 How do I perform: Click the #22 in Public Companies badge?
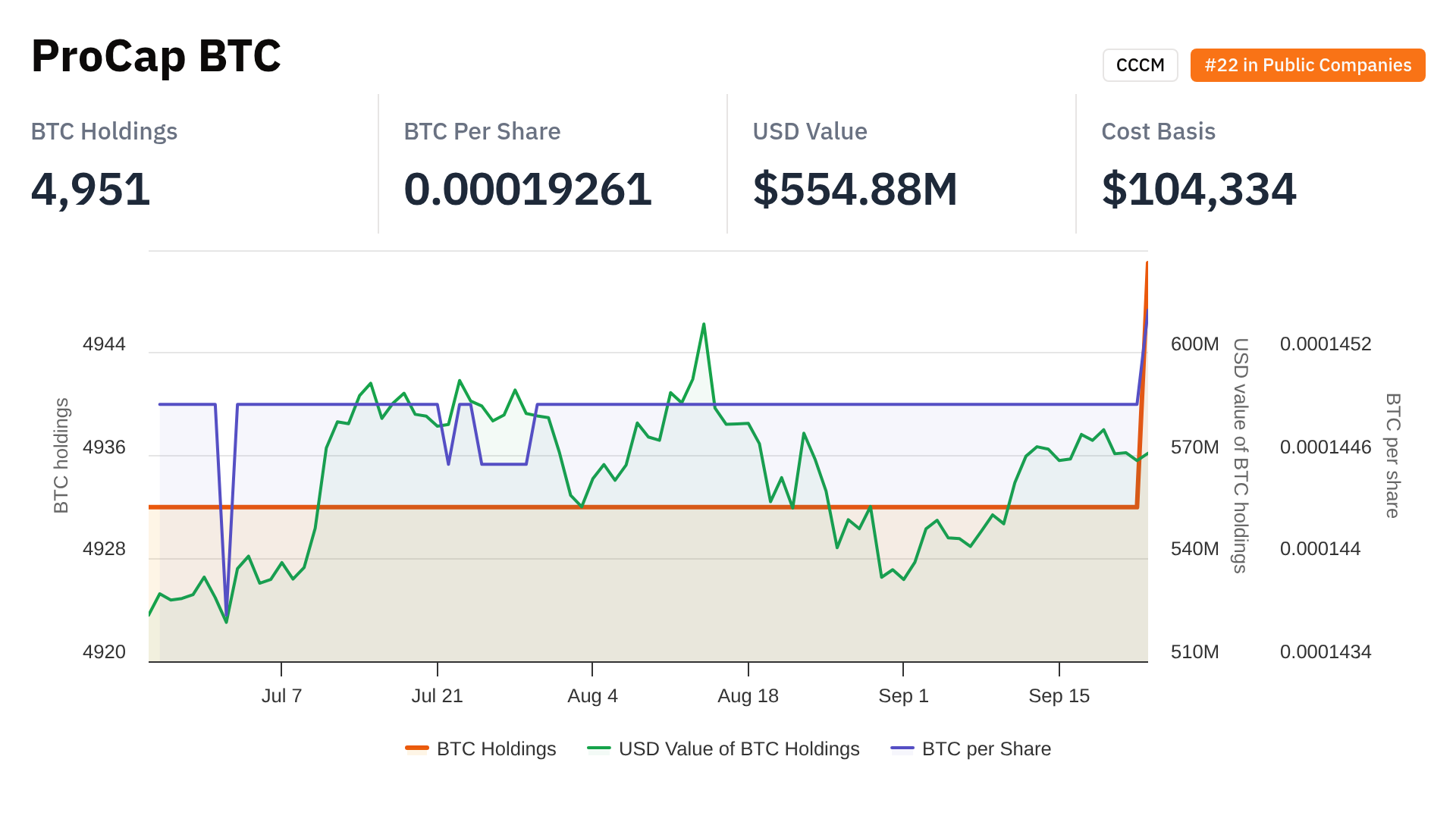point(1307,65)
